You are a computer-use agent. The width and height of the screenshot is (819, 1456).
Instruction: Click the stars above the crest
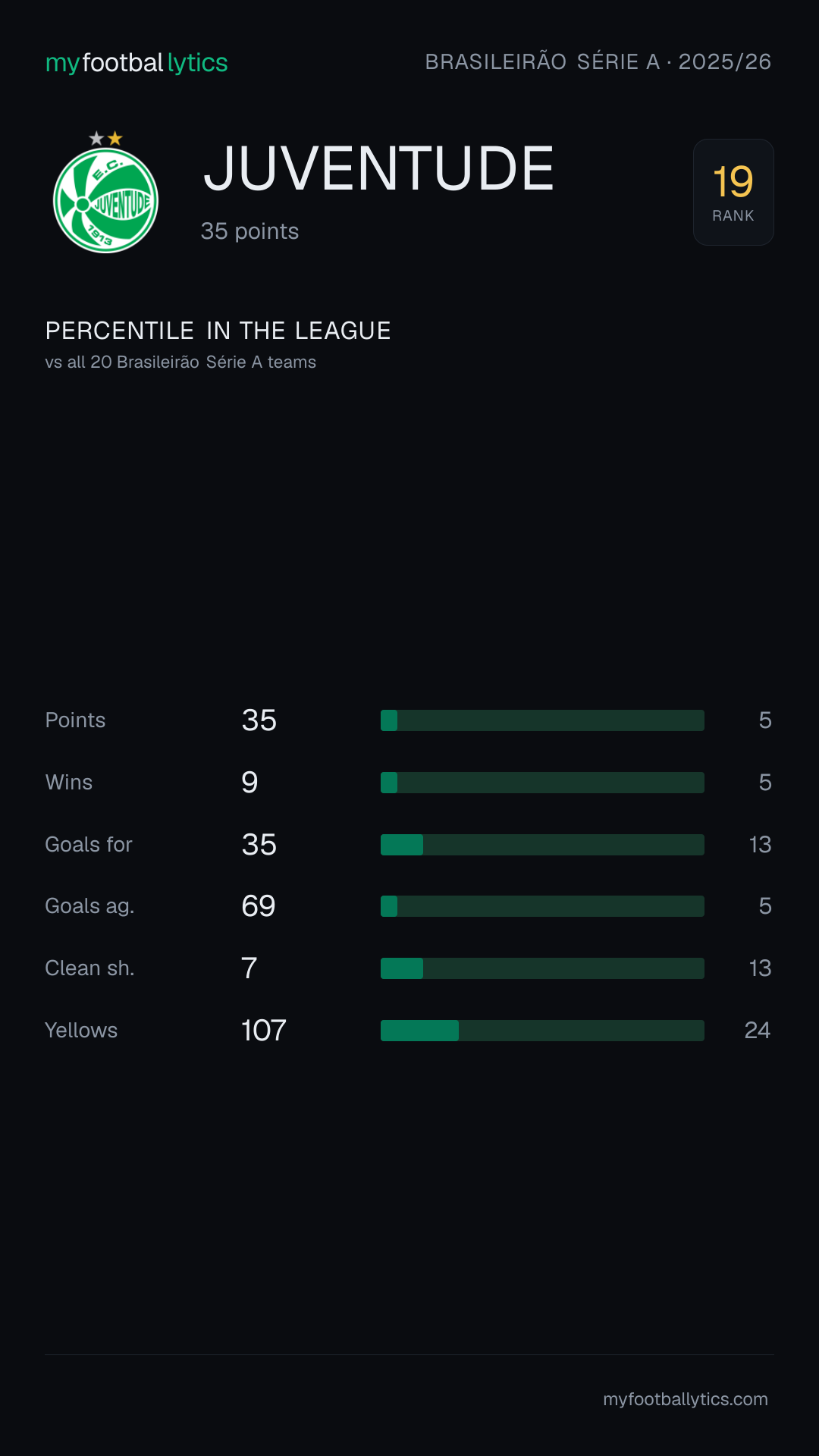pos(105,138)
